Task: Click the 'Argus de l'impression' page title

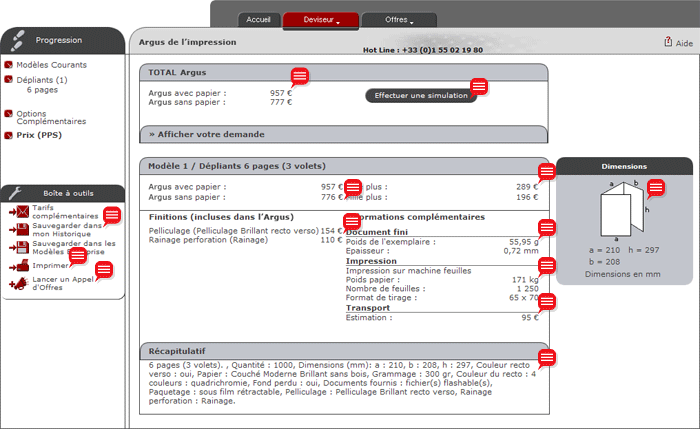Action: [188, 42]
